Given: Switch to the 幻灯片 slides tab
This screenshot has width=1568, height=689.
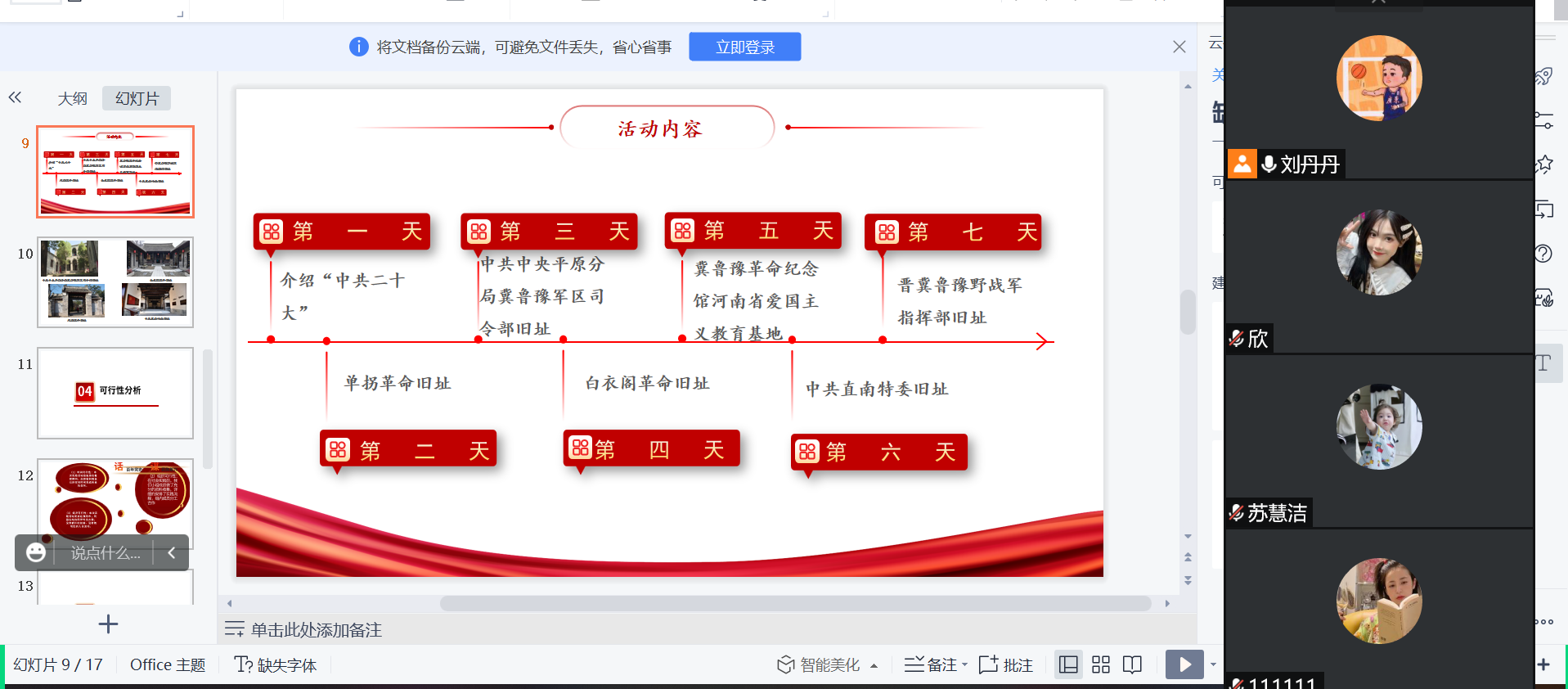Looking at the screenshot, I should pos(137,98).
